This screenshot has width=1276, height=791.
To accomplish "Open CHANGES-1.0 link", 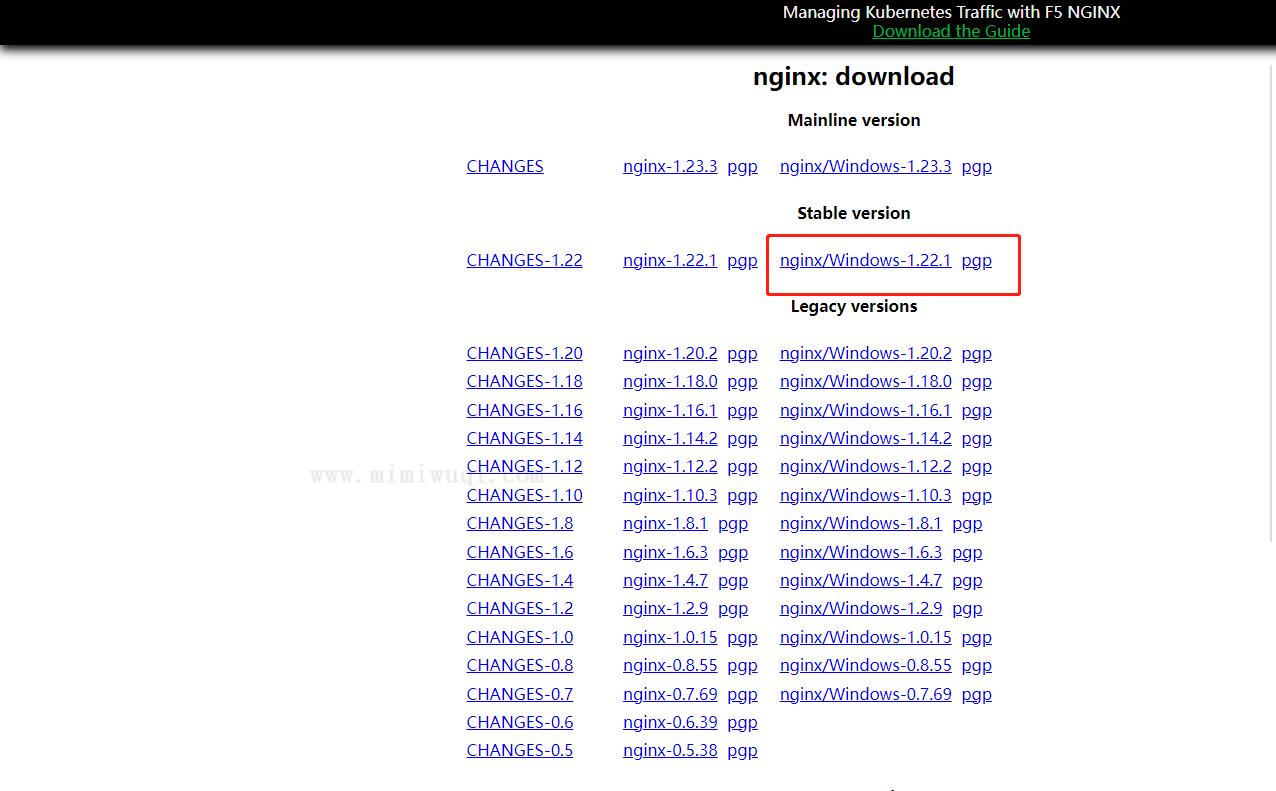I will tap(519, 637).
